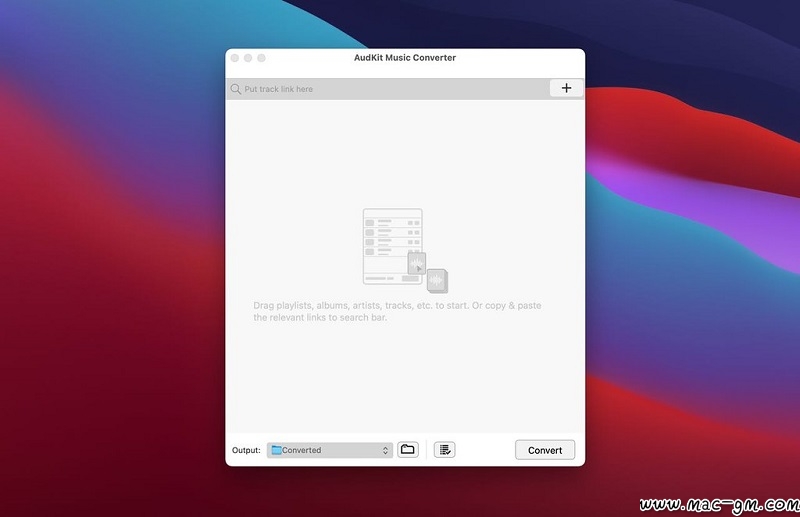The width and height of the screenshot is (800, 517).
Task: Expand the Converted output dropdown
Action: pyautogui.click(x=330, y=450)
